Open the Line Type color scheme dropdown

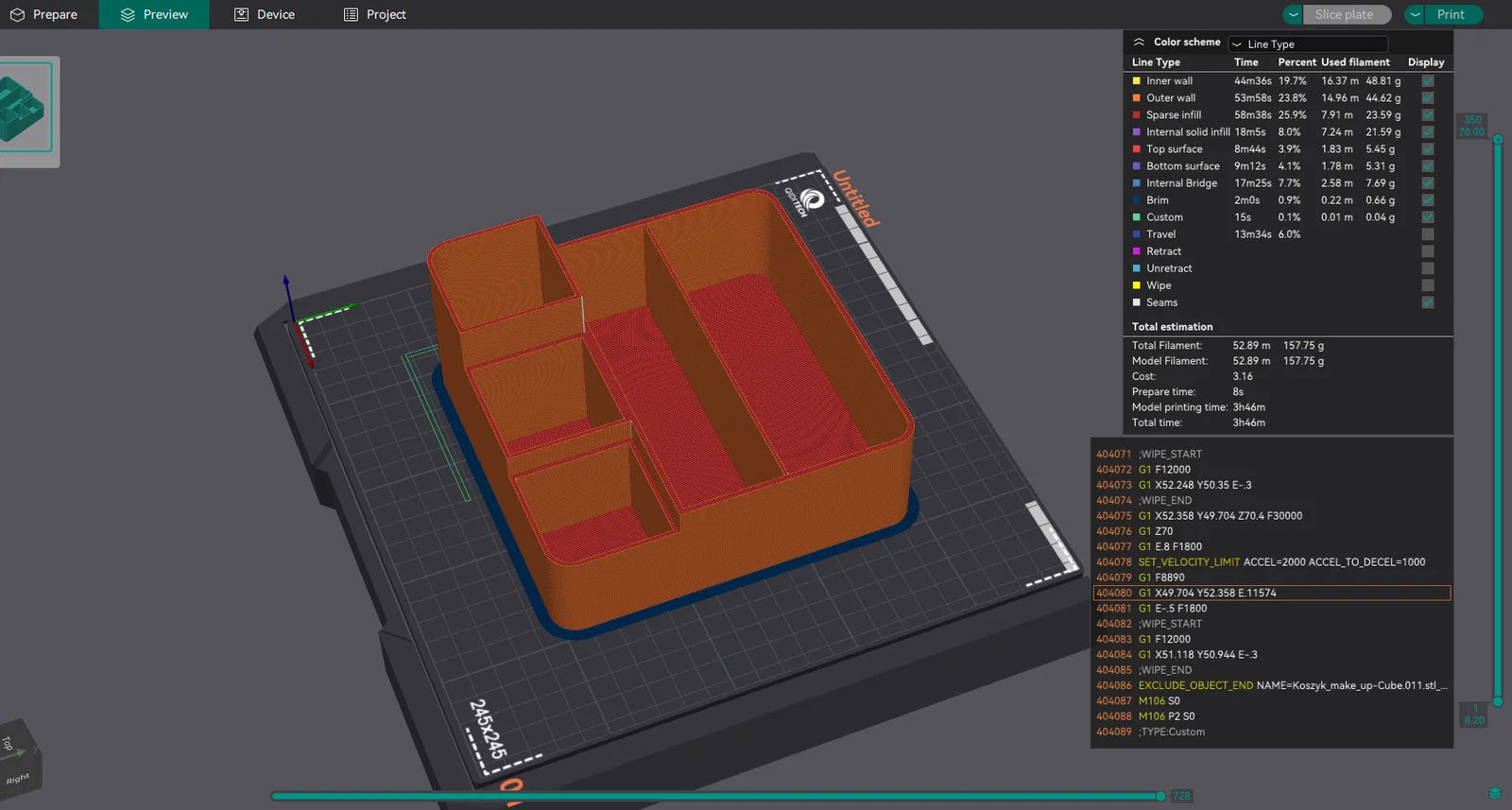1308,43
